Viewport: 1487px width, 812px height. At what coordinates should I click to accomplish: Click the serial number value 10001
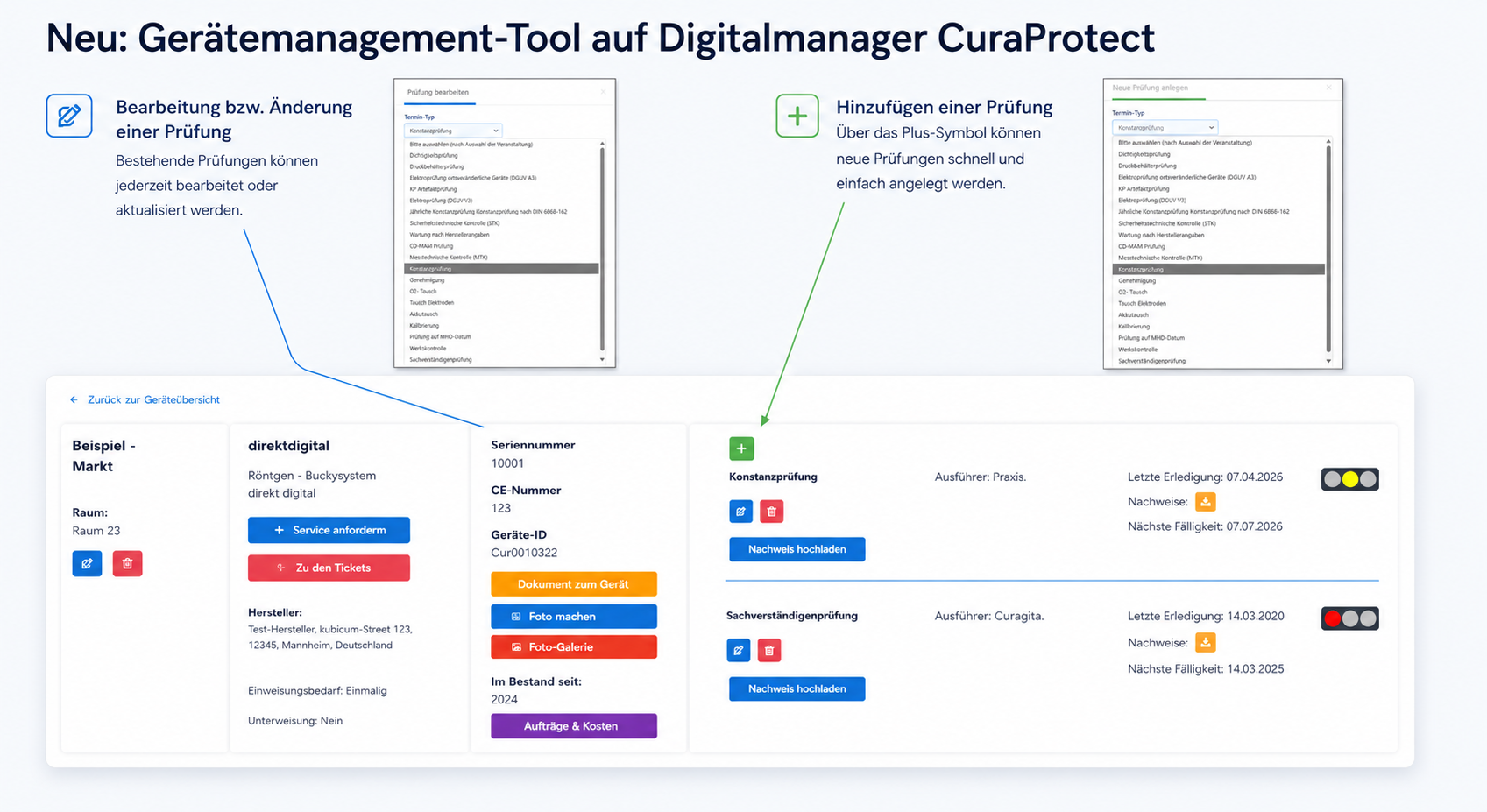507,463
